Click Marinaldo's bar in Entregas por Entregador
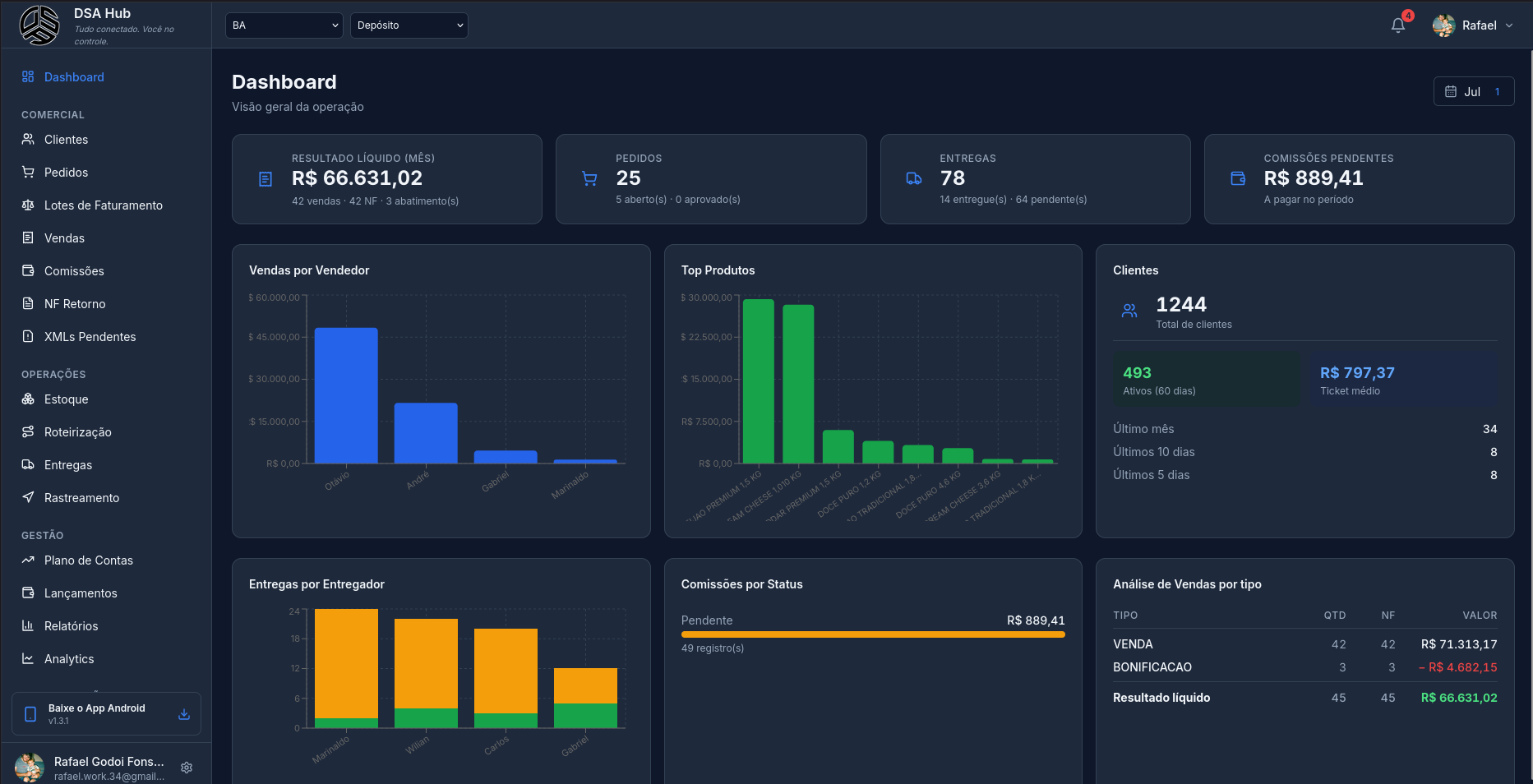 pos(346,668)
